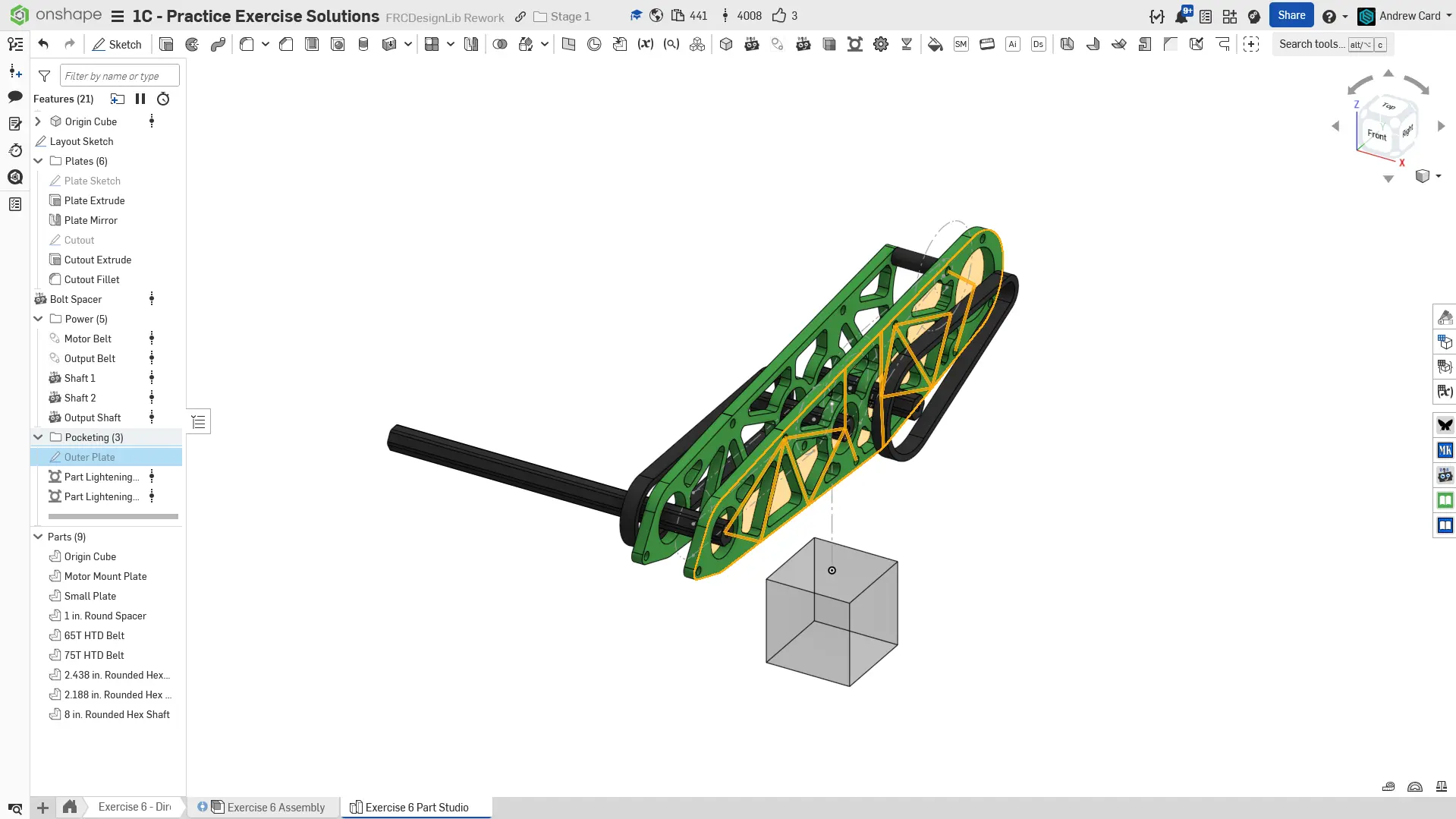Select the Sweep tool in toolbar
1456x819 pixels.
point(218,44)
